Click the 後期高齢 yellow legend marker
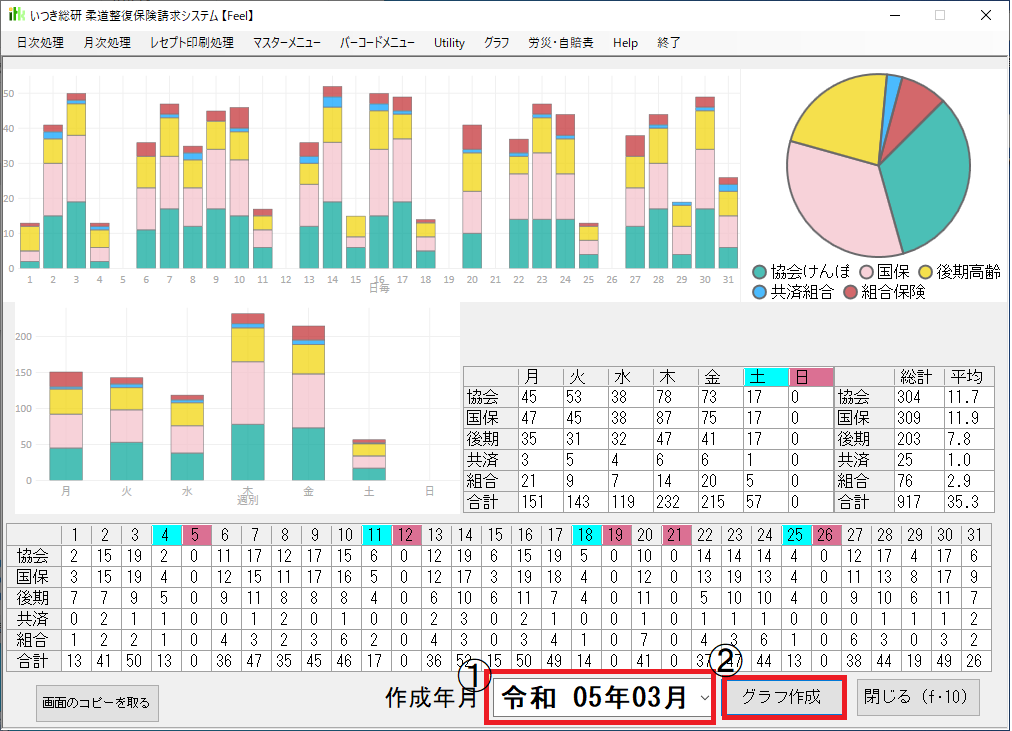 tap(927, 272)
